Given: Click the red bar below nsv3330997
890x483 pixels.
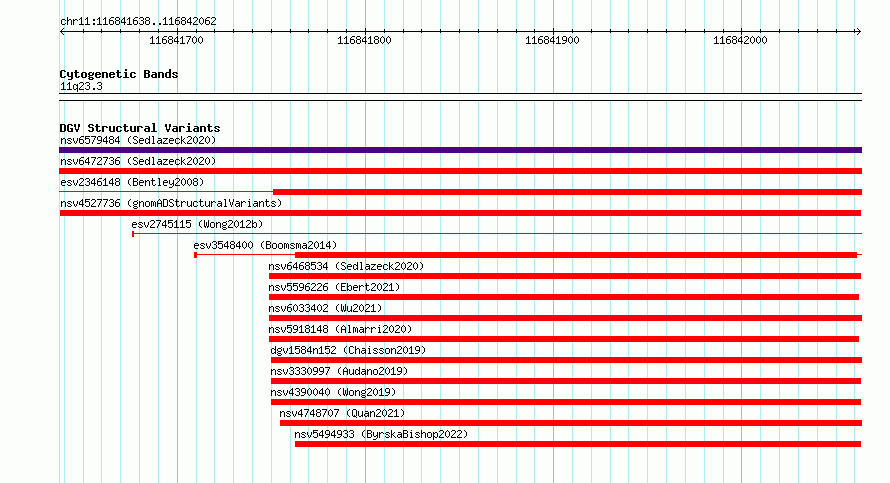Looking at the screenshot, I should click(566, 381).
